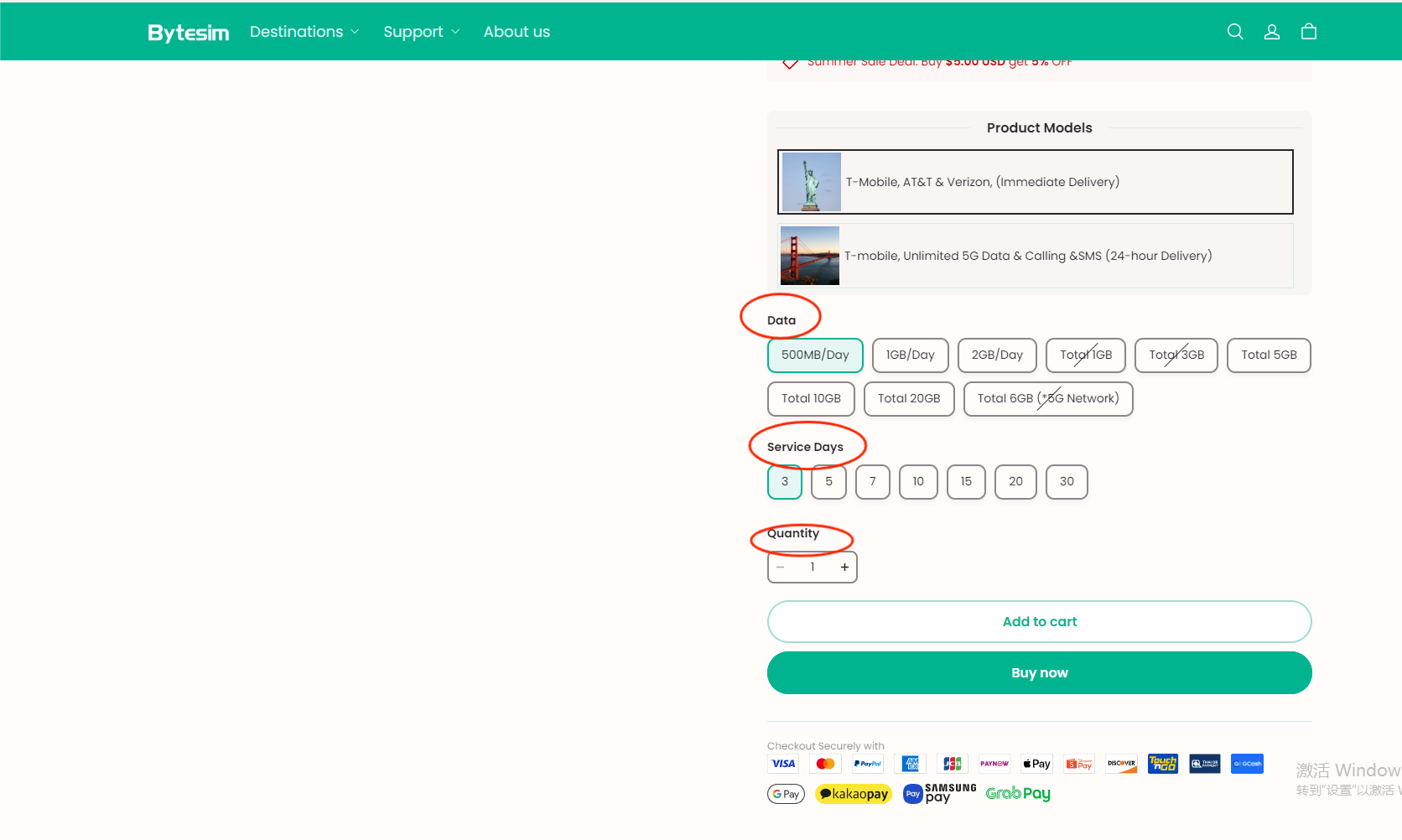Click the Google Pay icon
1402x840 pixels.
(786, 794)
